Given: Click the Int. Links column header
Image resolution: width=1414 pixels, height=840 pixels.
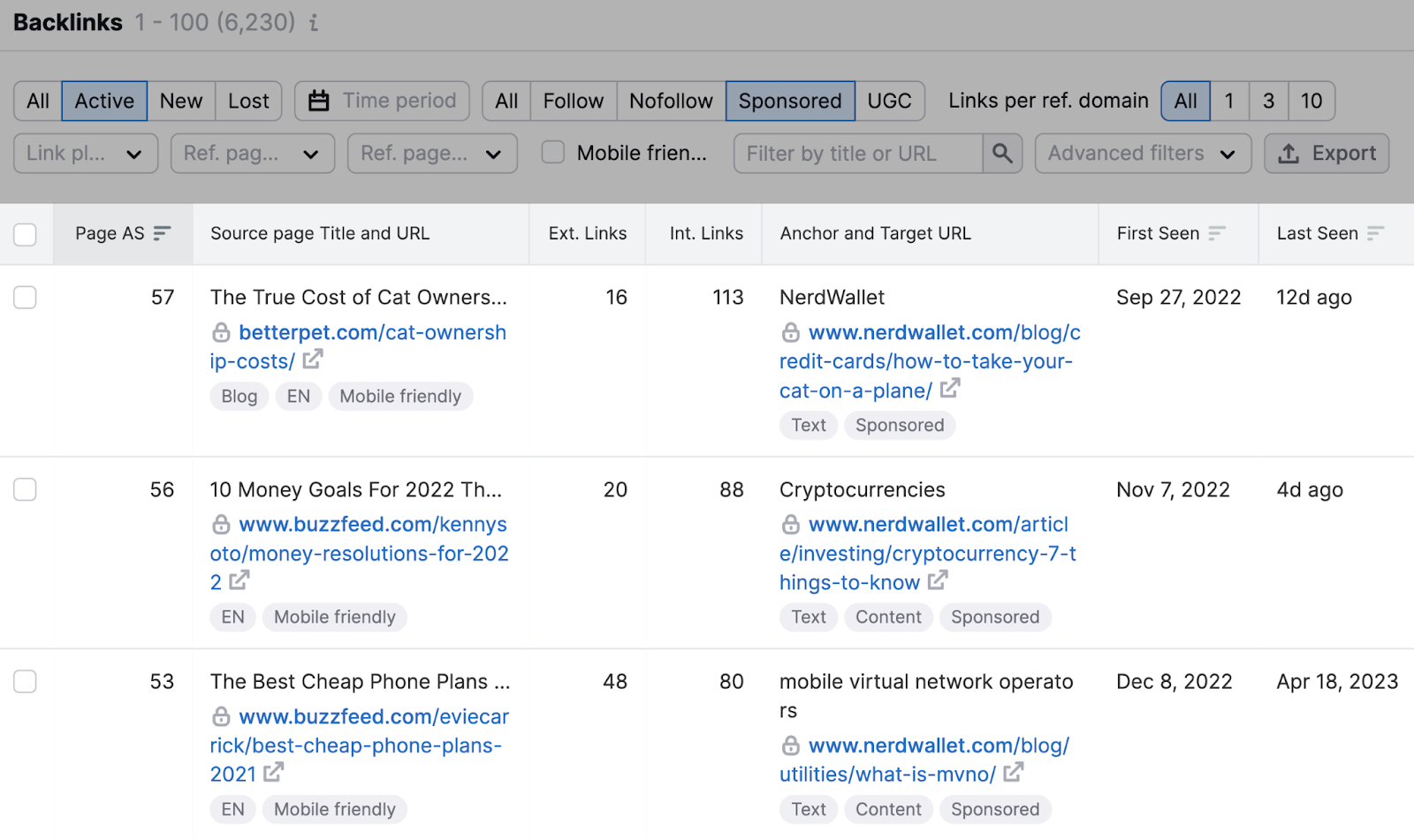Looking at the screenshot, I should (706, 233).
